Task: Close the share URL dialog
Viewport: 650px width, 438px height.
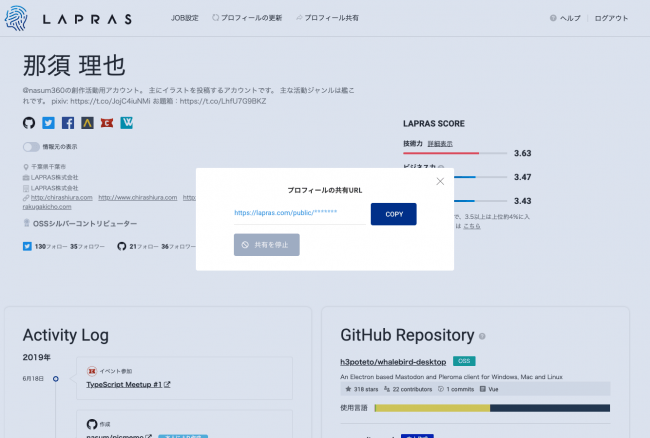Action: coord(440,181)
